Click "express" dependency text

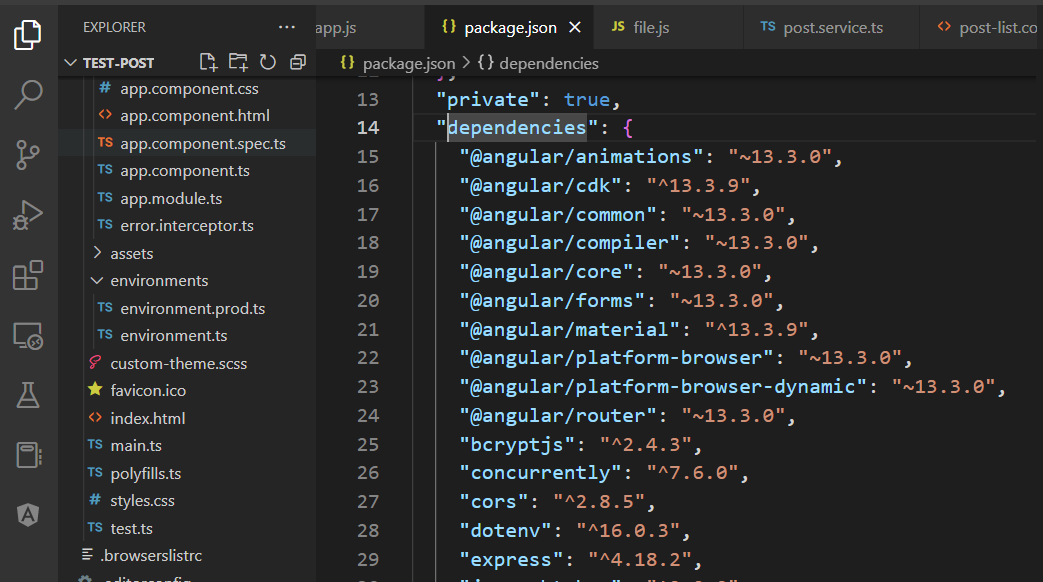511,560
